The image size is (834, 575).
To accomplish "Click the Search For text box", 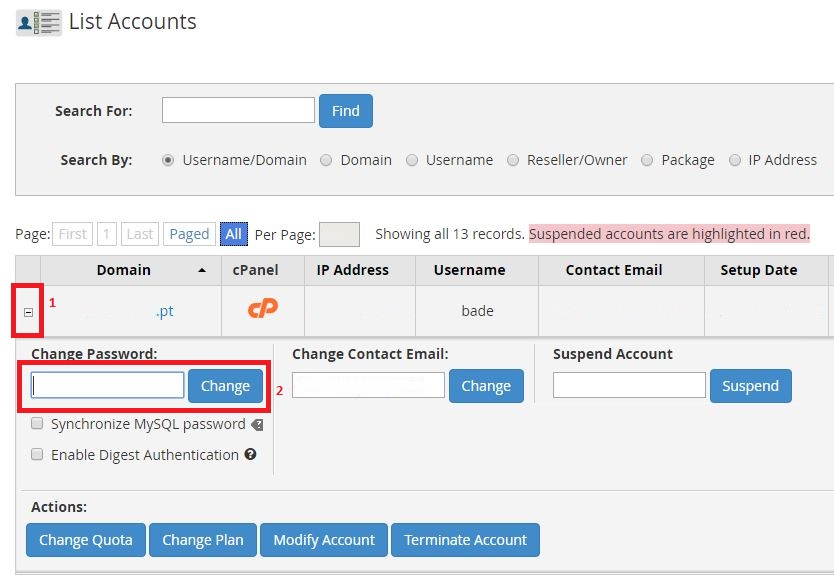I will [x=238, y=110].
